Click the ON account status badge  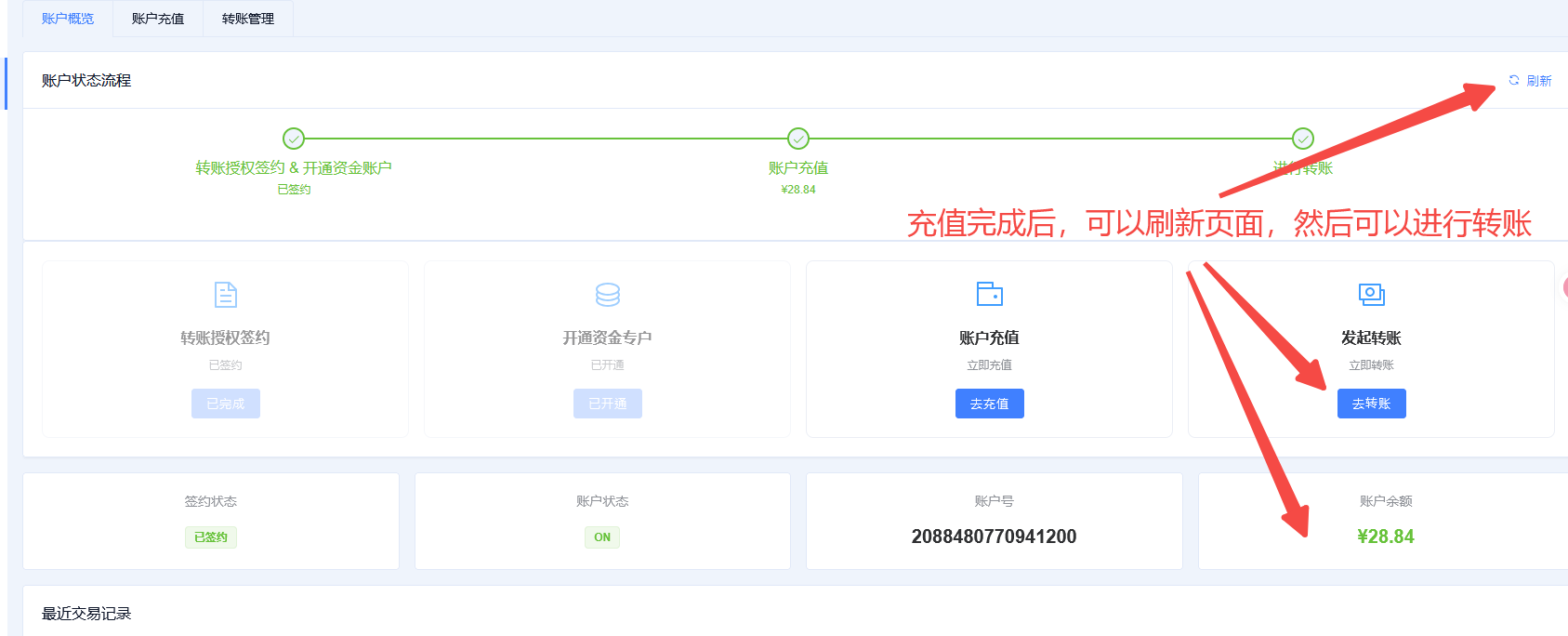(x=602, y=537)
